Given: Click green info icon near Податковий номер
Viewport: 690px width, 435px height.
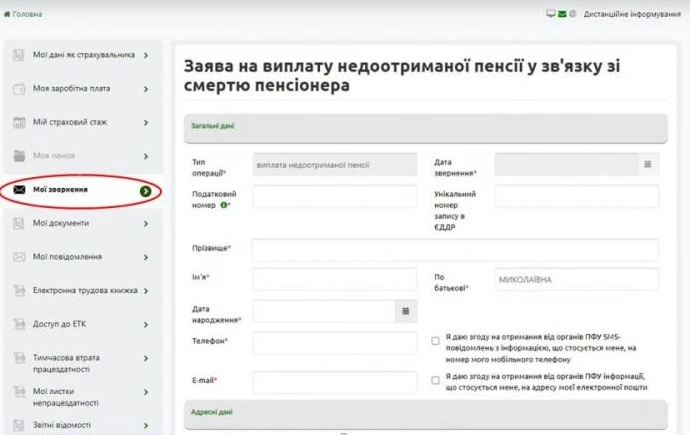Looking at the screenshot, I should pyautogui.click(x=224, y=205).
